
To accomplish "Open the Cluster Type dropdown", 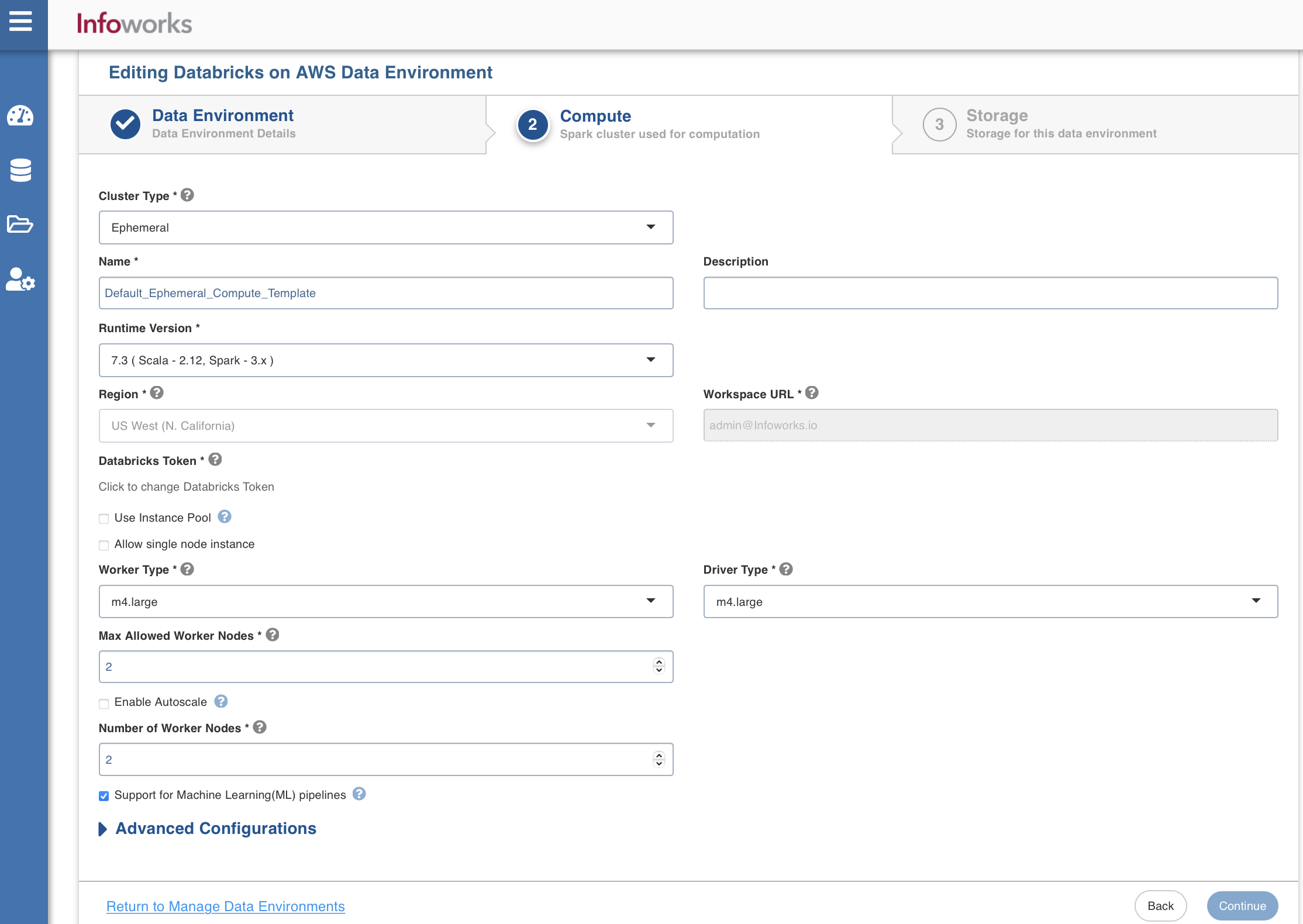I will click(x=386, y=227).
